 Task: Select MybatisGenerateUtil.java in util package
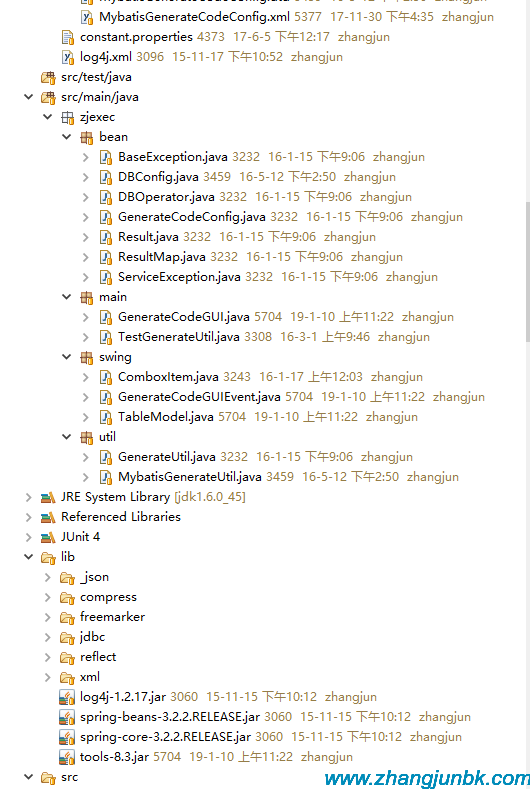(x=190, y=477)
